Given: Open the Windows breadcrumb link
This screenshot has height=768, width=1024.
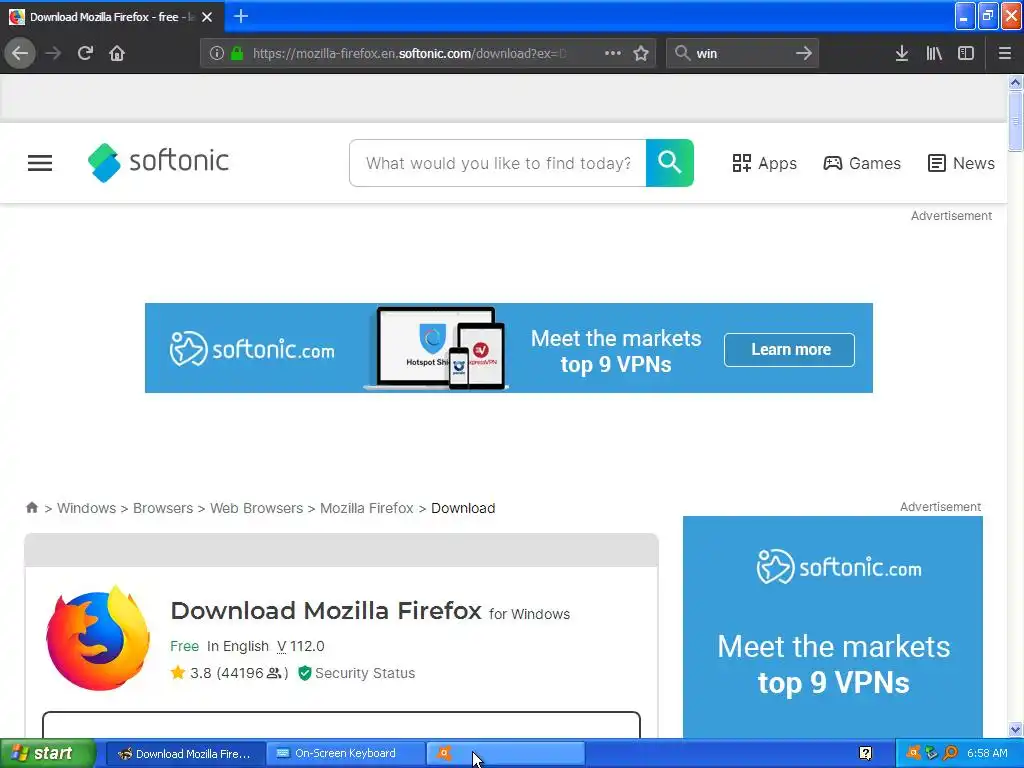Looking at the screenshot, I should pos(86,508).
